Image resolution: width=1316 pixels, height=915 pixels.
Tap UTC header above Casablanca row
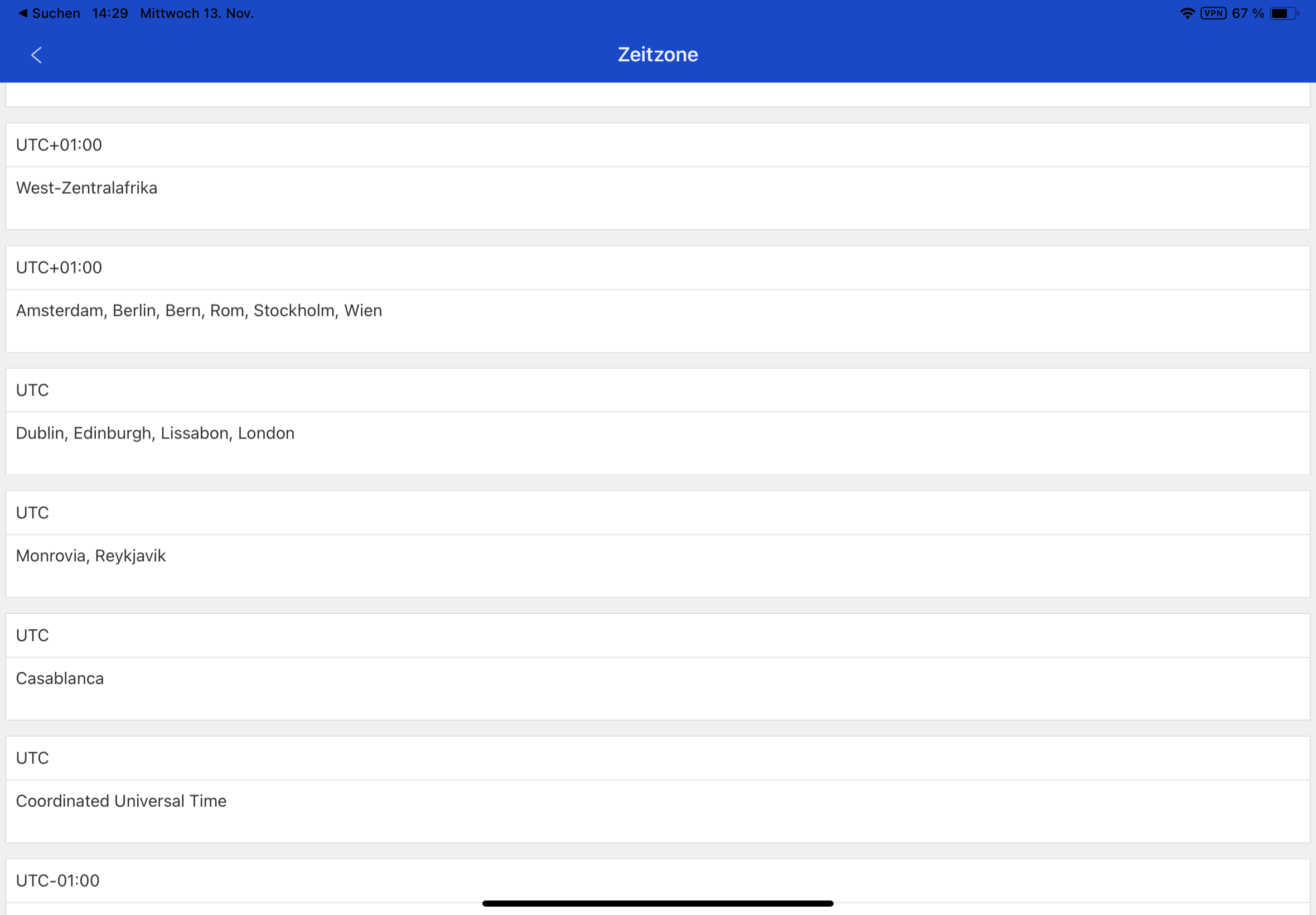point(33,636)
